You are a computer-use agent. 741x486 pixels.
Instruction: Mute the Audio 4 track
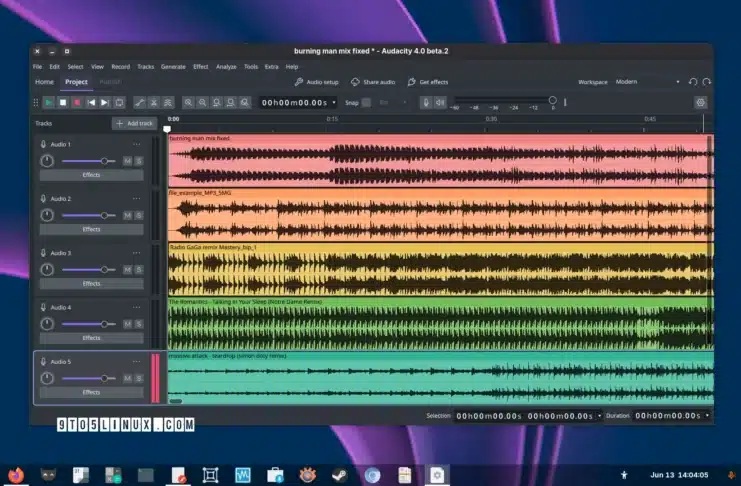[x=128, y=324]
